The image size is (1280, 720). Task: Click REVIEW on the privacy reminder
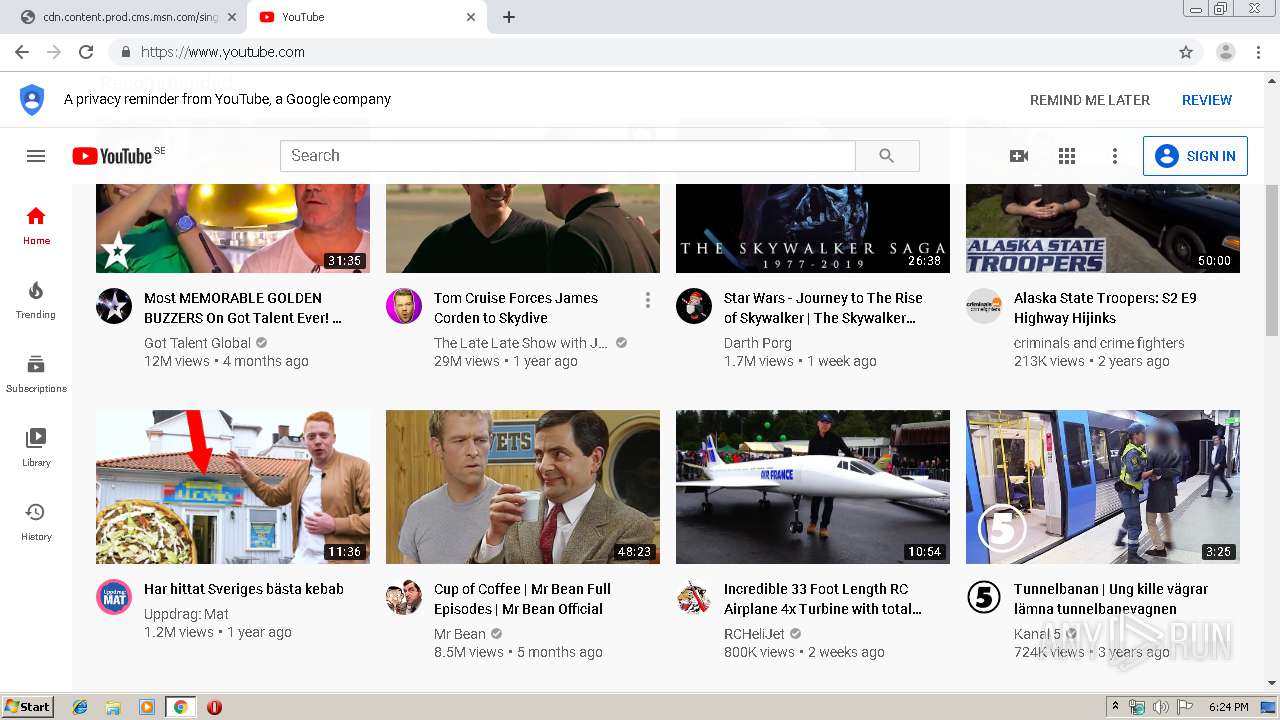pyautogui.click(x=1207, y=100)
